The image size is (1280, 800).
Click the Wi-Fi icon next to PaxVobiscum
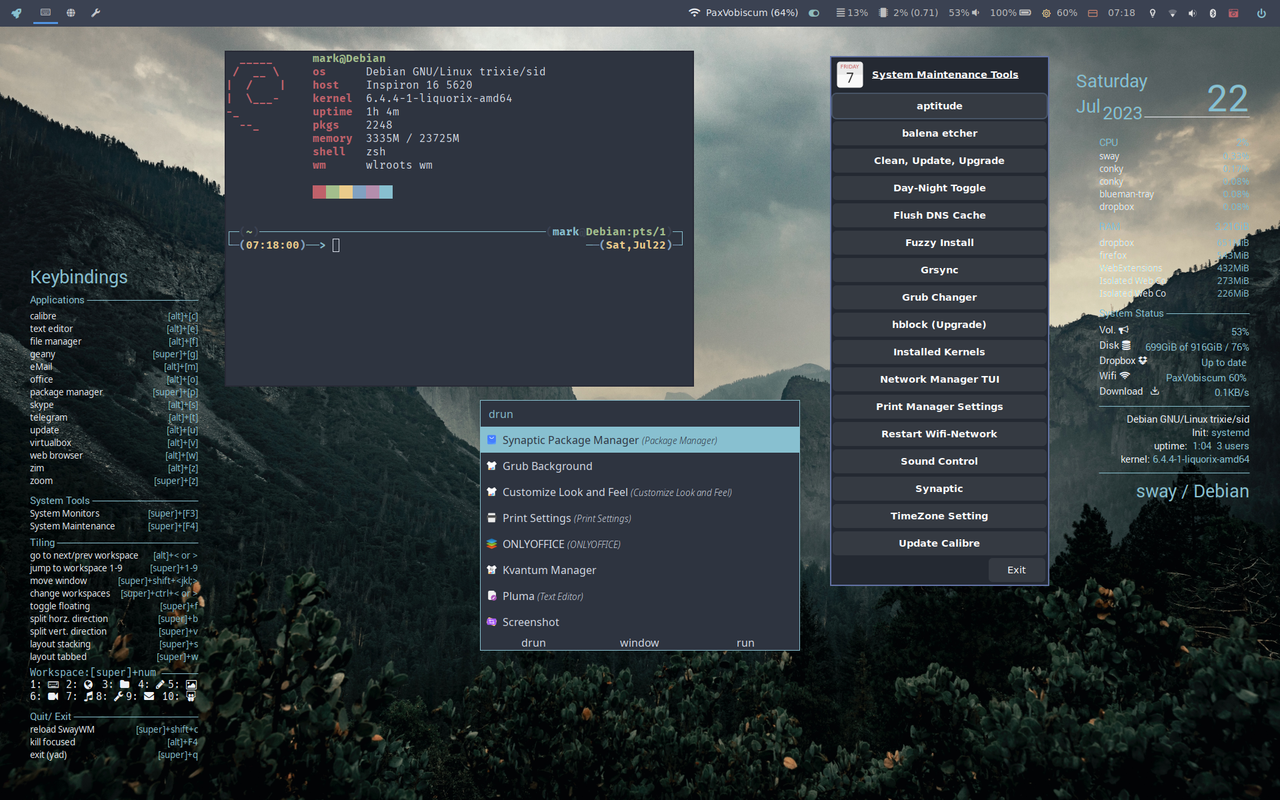(694, 13)
